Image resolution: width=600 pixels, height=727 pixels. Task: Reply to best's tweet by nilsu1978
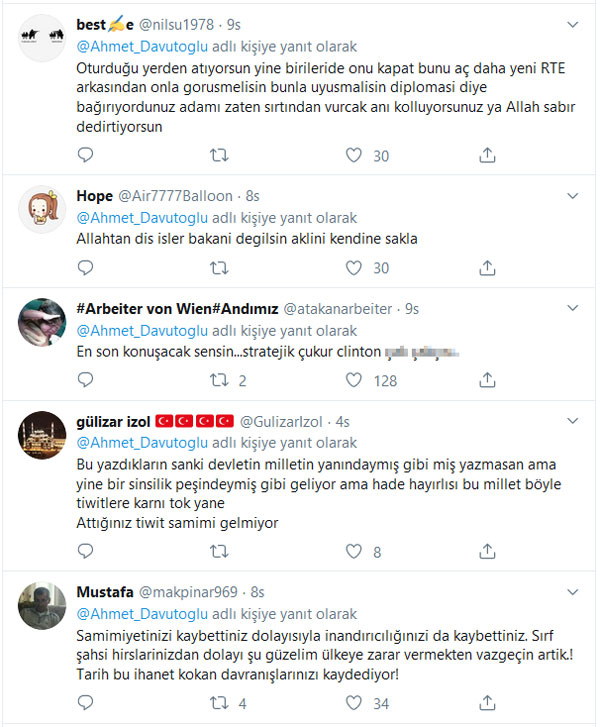pos(86,155)
